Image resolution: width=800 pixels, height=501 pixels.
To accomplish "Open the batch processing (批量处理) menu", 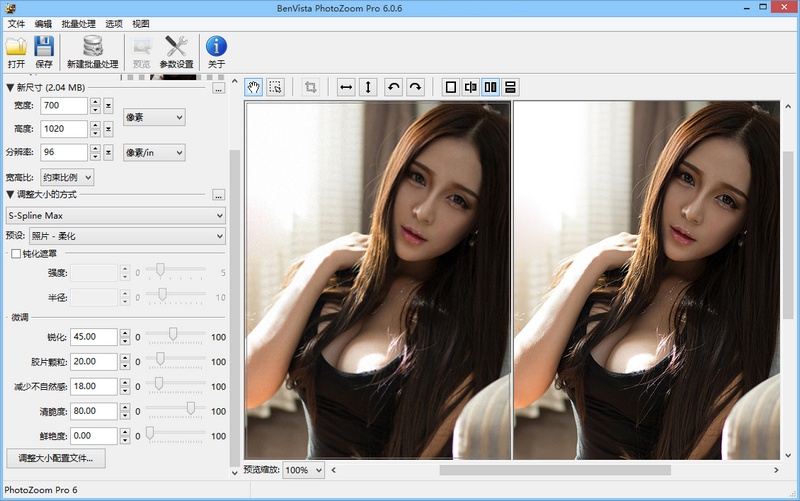I will pyautogui.click(x=77, y=22).
